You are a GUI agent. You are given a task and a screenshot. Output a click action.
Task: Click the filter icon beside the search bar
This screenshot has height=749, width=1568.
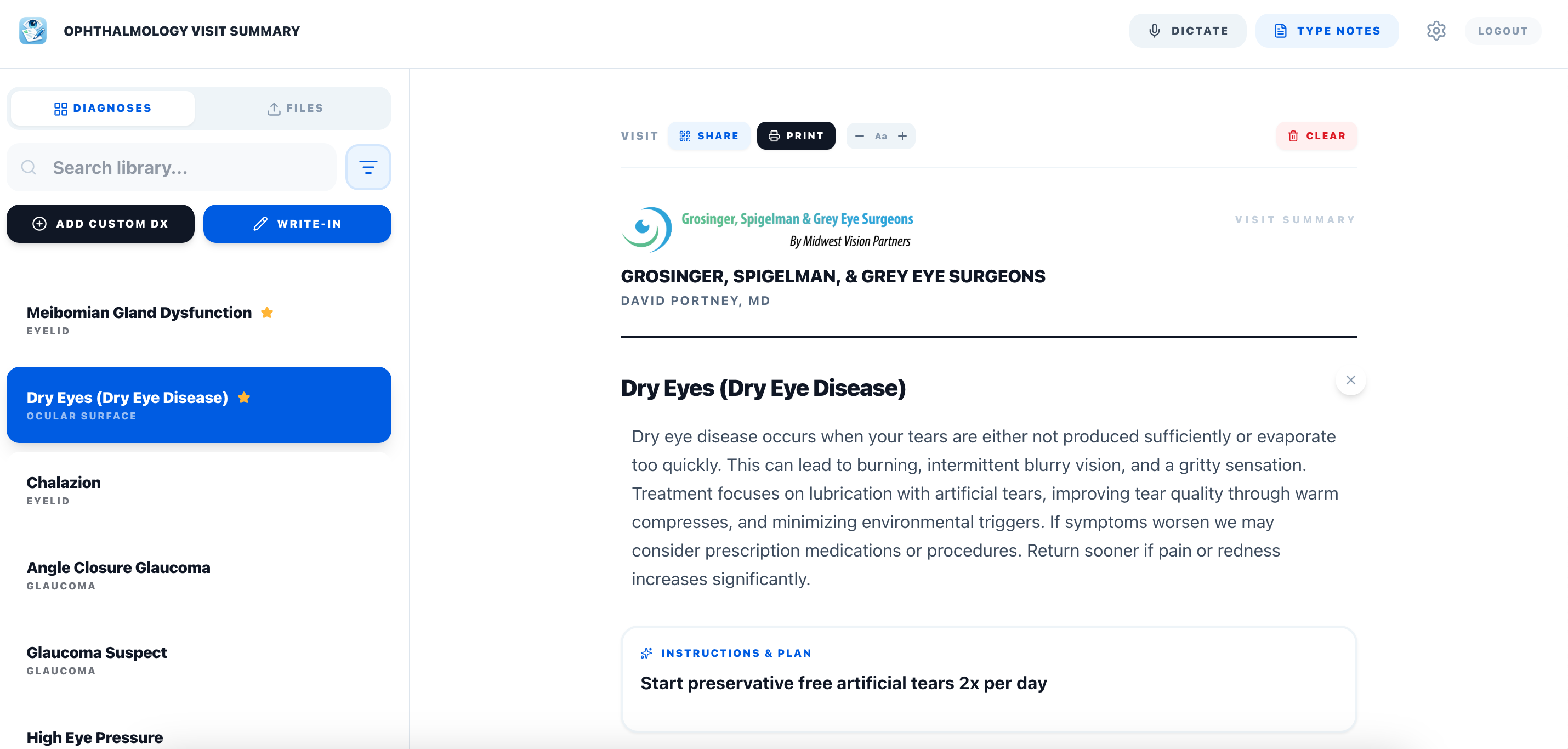click(368, 167)
